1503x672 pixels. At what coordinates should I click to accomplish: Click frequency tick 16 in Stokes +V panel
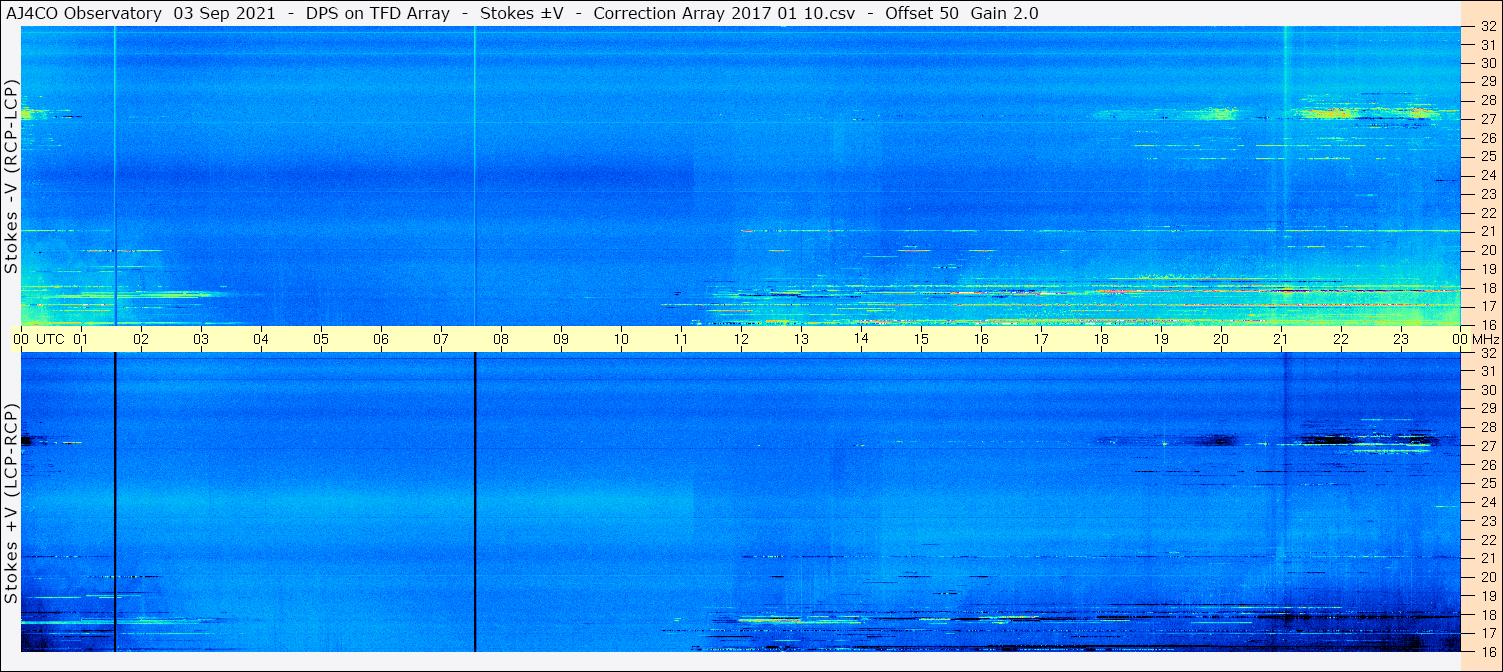(1487, 652)
